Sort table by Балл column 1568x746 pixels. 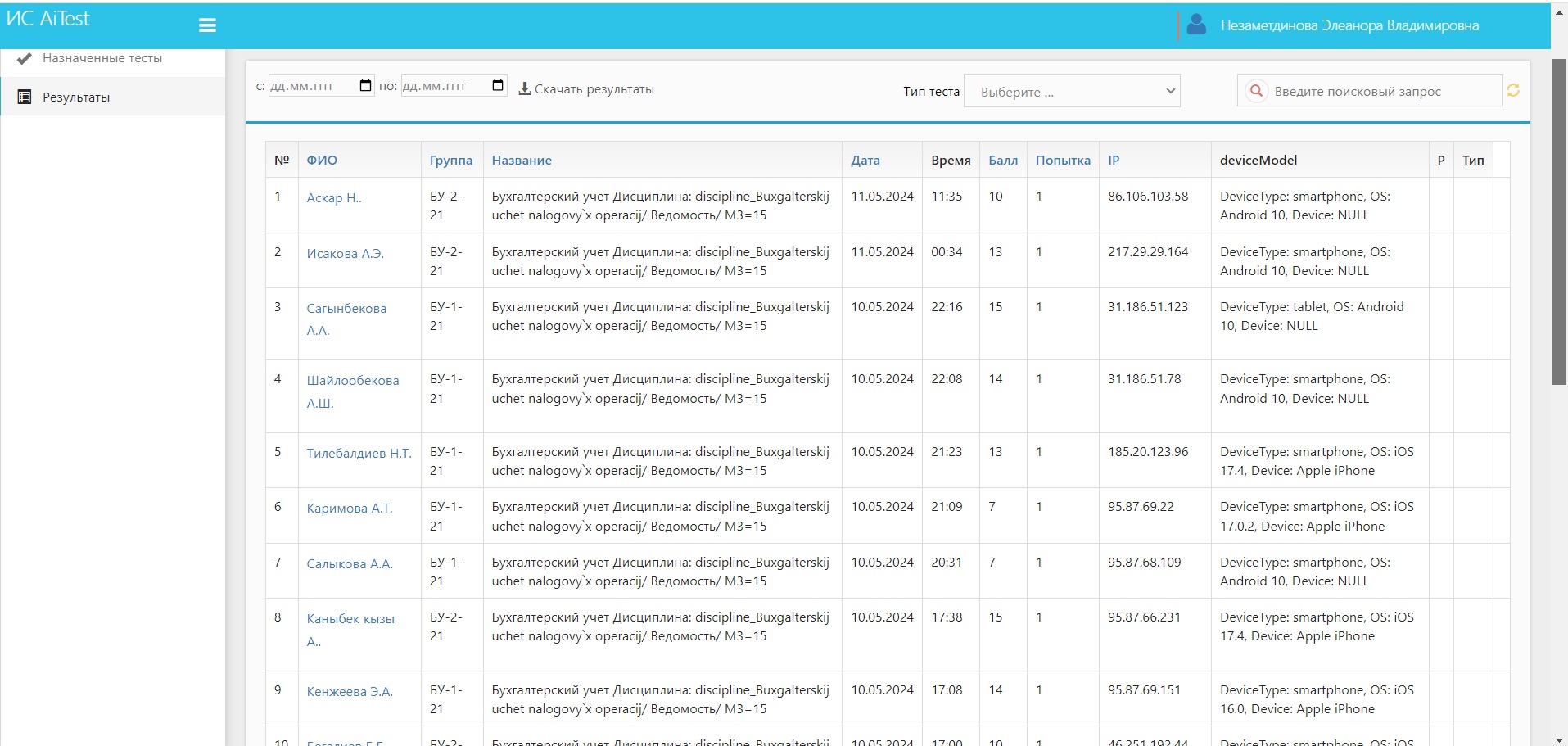tap(1003, 161)
